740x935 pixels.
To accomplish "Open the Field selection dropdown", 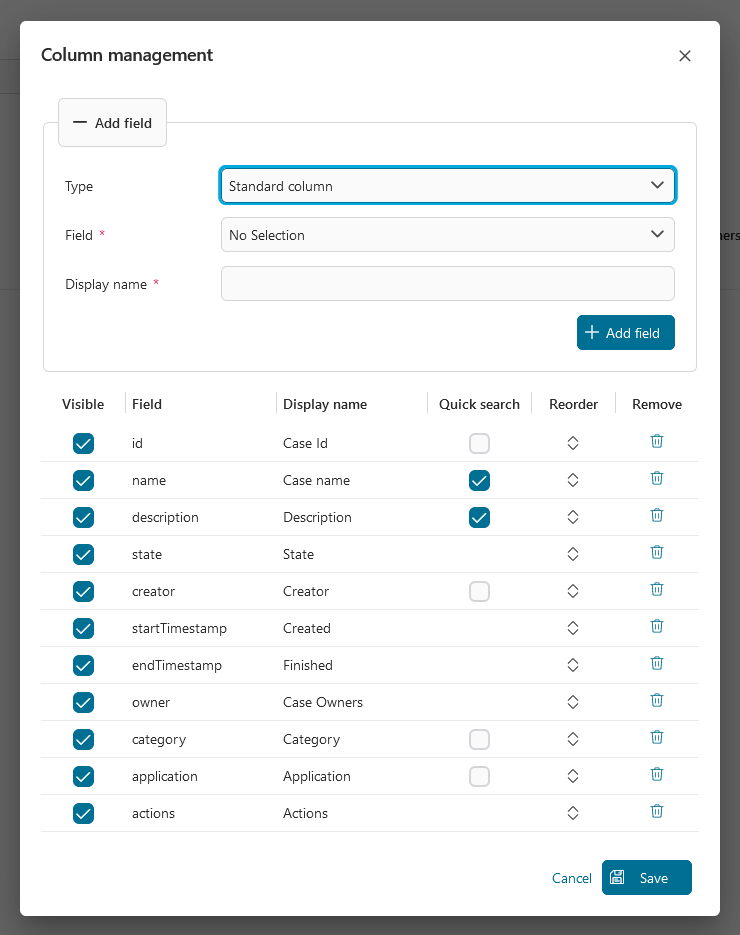I will [447, 235].
